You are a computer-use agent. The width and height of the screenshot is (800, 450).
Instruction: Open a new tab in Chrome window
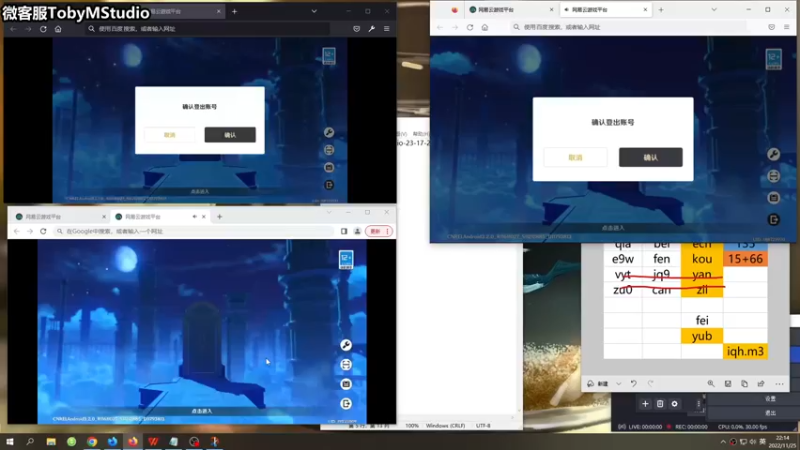click(x=219, y=217)
